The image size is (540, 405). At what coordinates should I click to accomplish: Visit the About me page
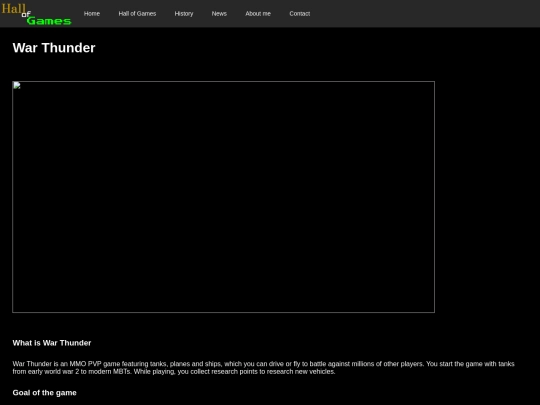258,14
